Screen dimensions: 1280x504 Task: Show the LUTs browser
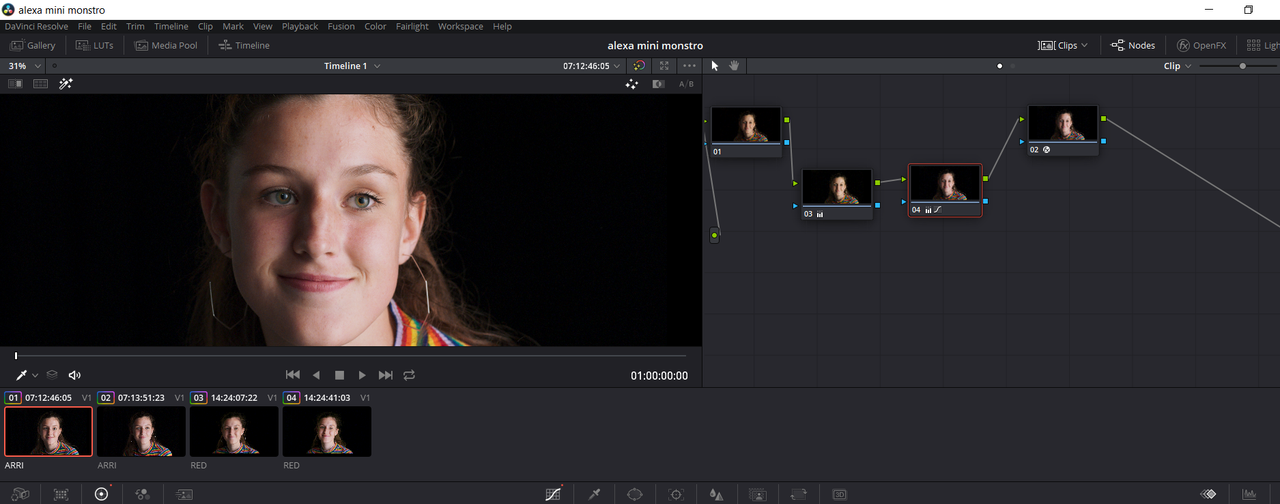94,45
